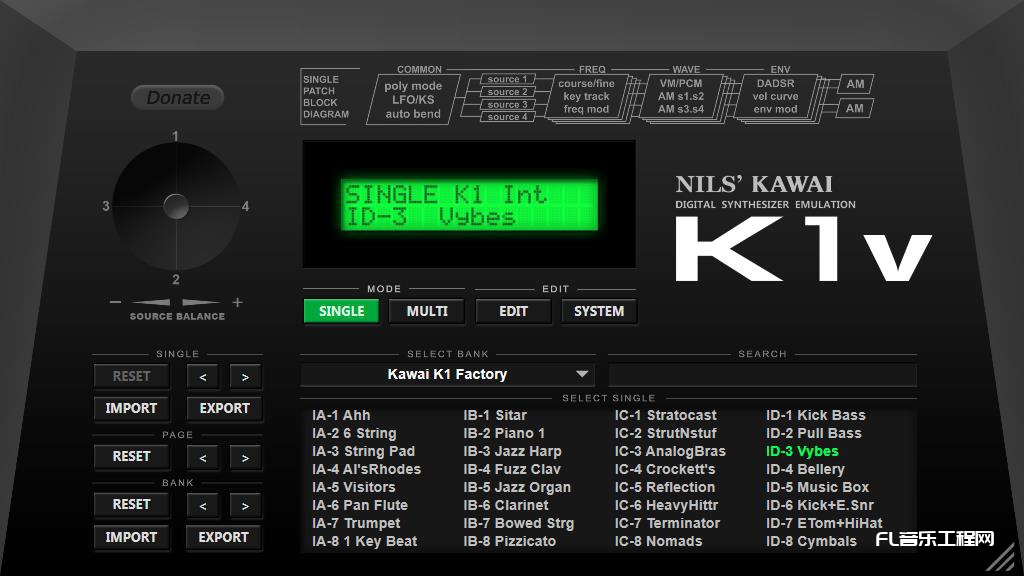Click the previous single patch arrow
Screen dimensions: 1024x576
pyautogui.click(x=203, y=377)
